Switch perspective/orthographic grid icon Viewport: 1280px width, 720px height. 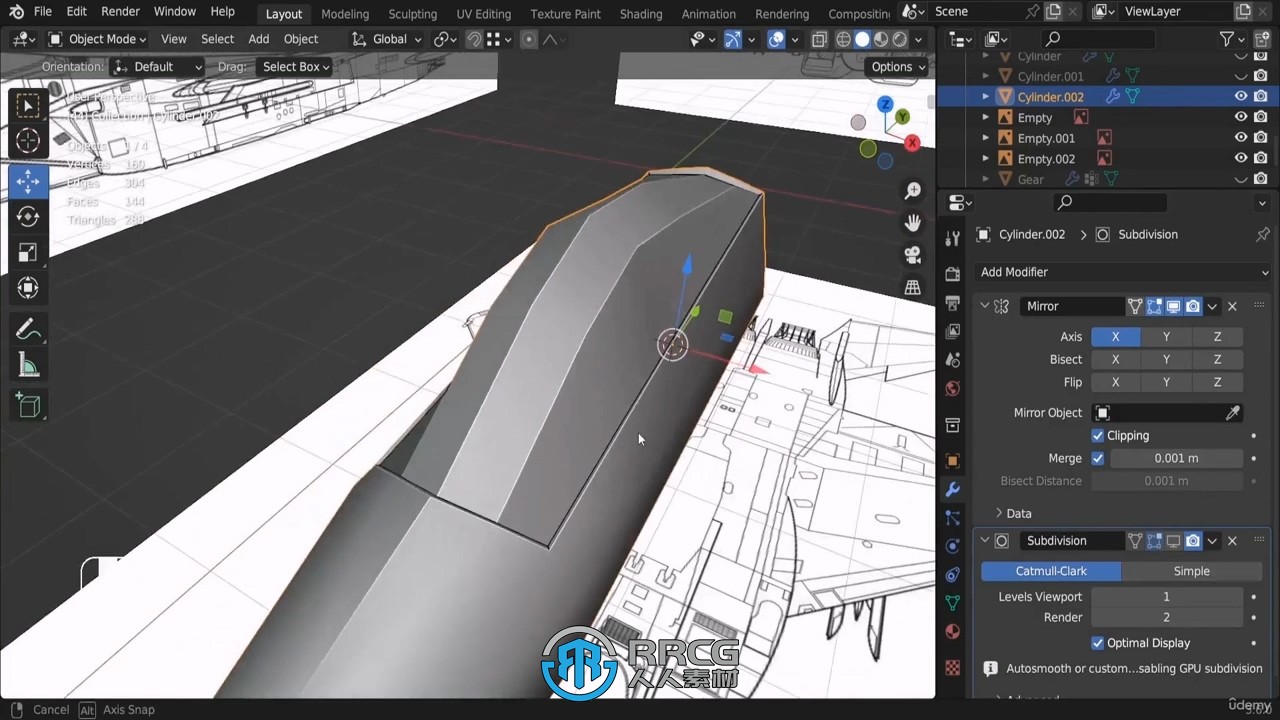pos(912,287)
